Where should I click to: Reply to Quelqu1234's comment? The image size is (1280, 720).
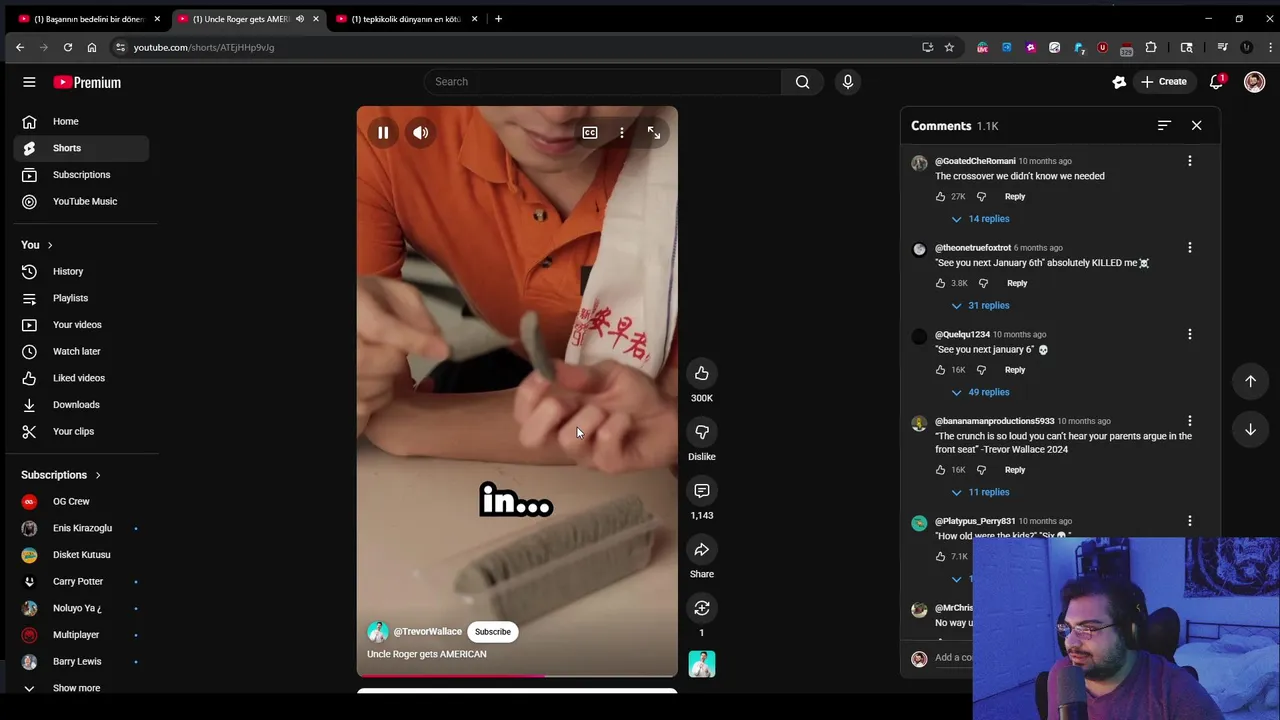pos(1015,370)
